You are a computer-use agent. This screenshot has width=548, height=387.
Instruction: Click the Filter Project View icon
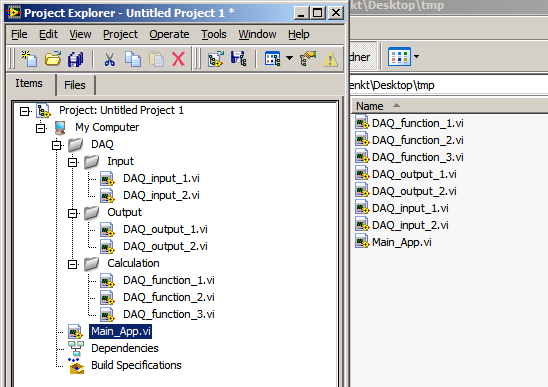pos(273,59)
